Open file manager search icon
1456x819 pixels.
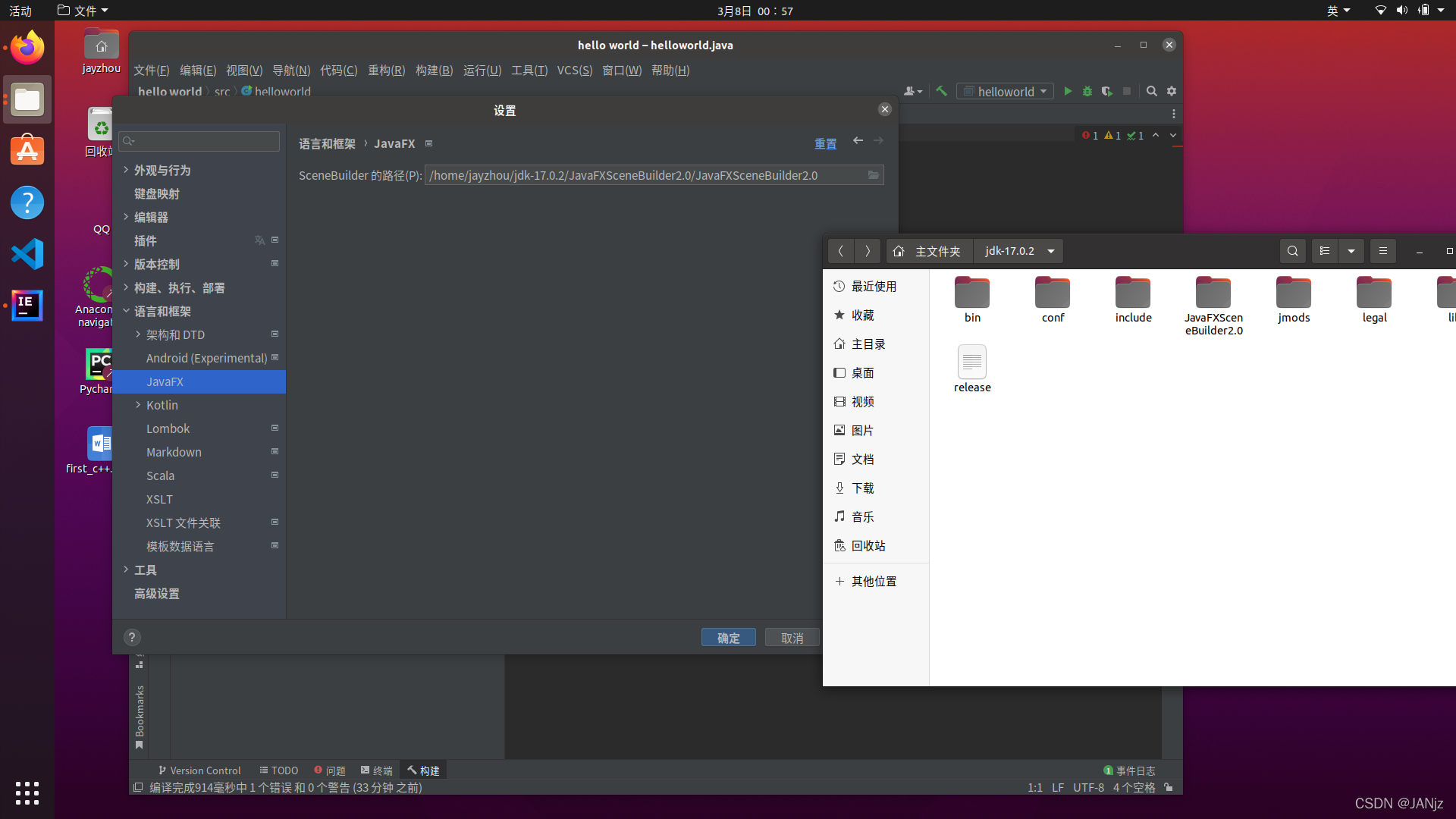pos(1292,251)
